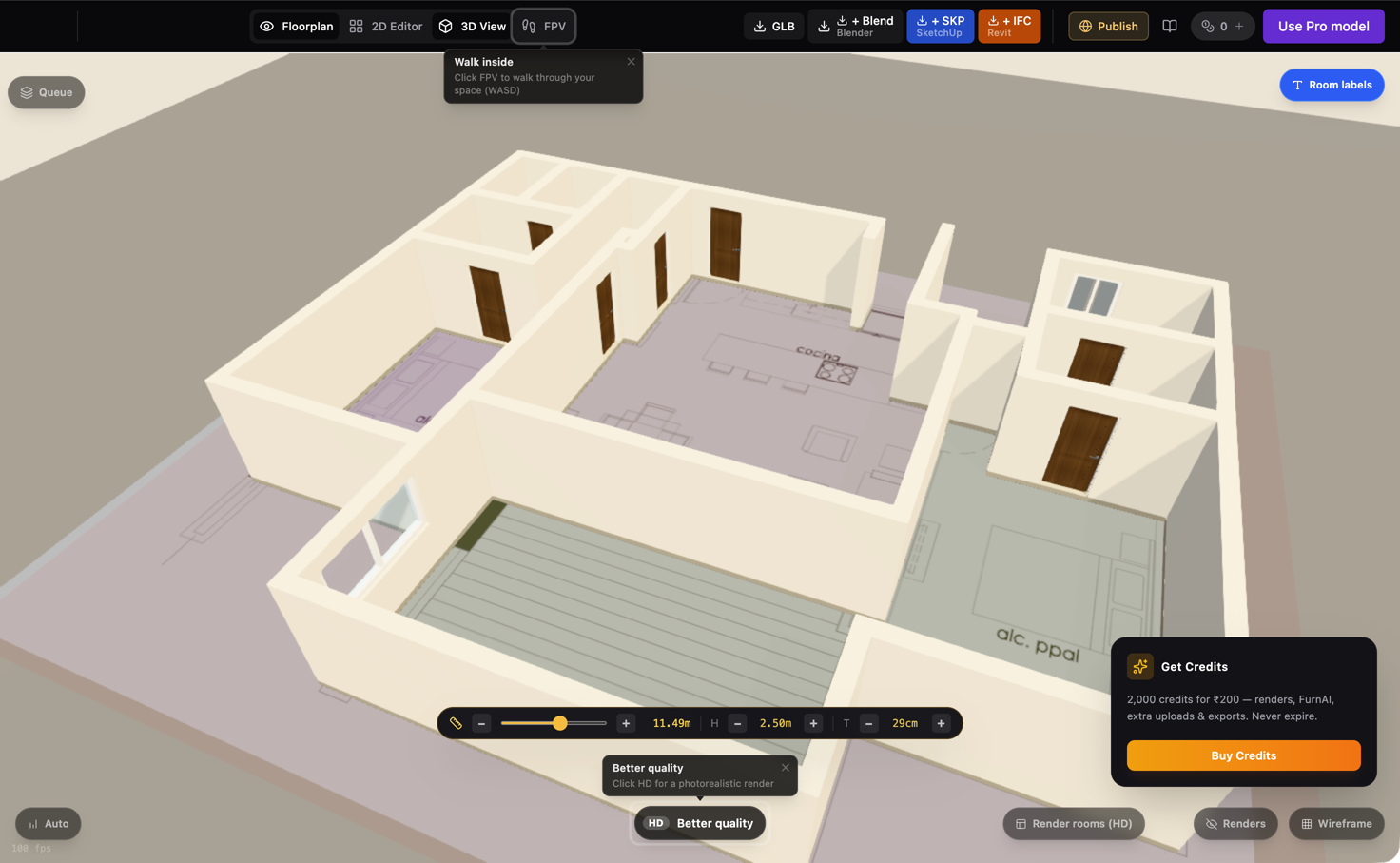Start Render rooms (HD)

click(1074, 823)
